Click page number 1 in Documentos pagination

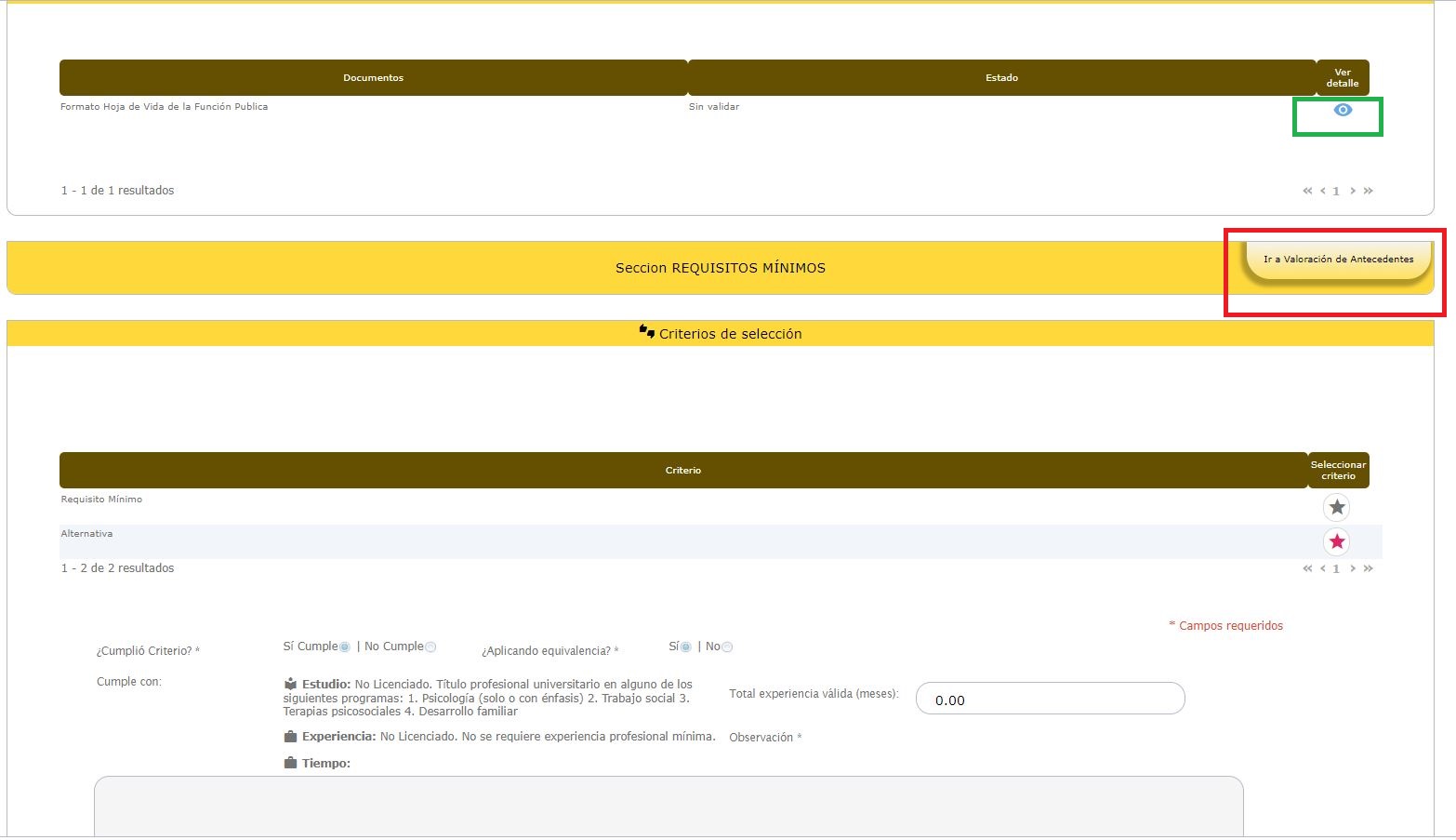coord(1336,192)
